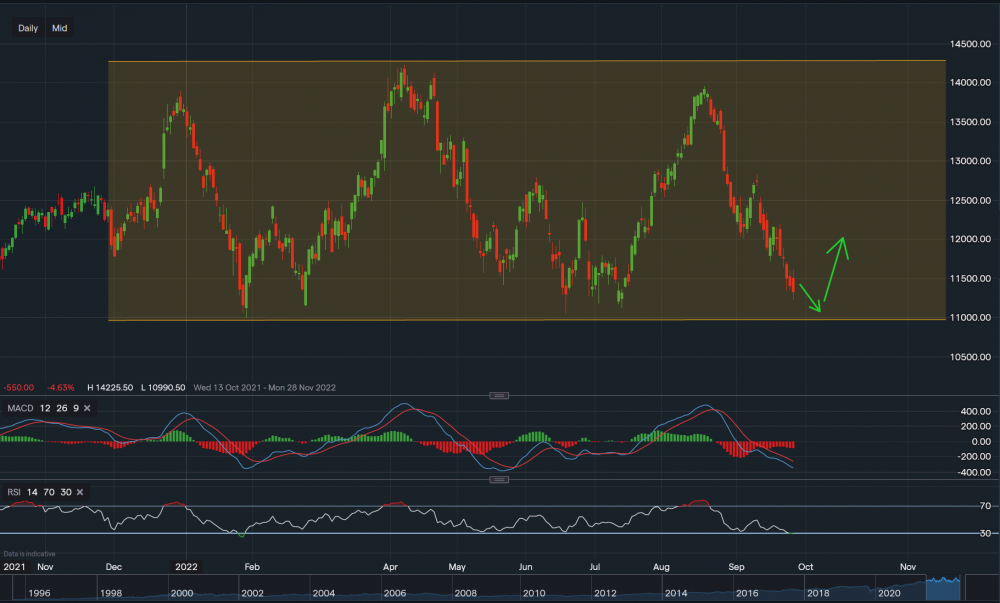
Task: Open the Daily timeframe selector
Action: (x=28, y=28)
